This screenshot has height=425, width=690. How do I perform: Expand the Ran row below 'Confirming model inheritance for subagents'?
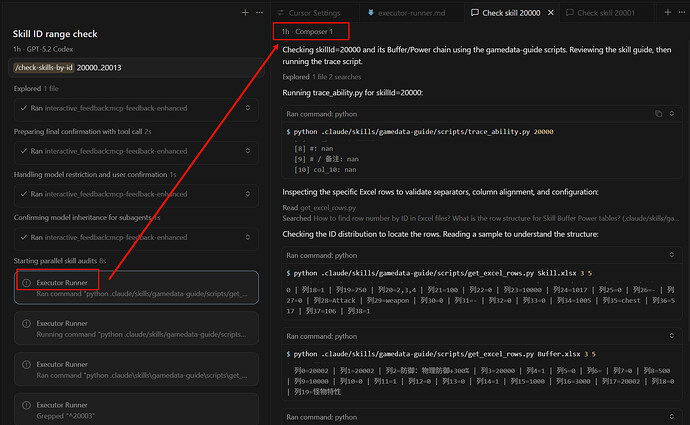pos(248,237)
